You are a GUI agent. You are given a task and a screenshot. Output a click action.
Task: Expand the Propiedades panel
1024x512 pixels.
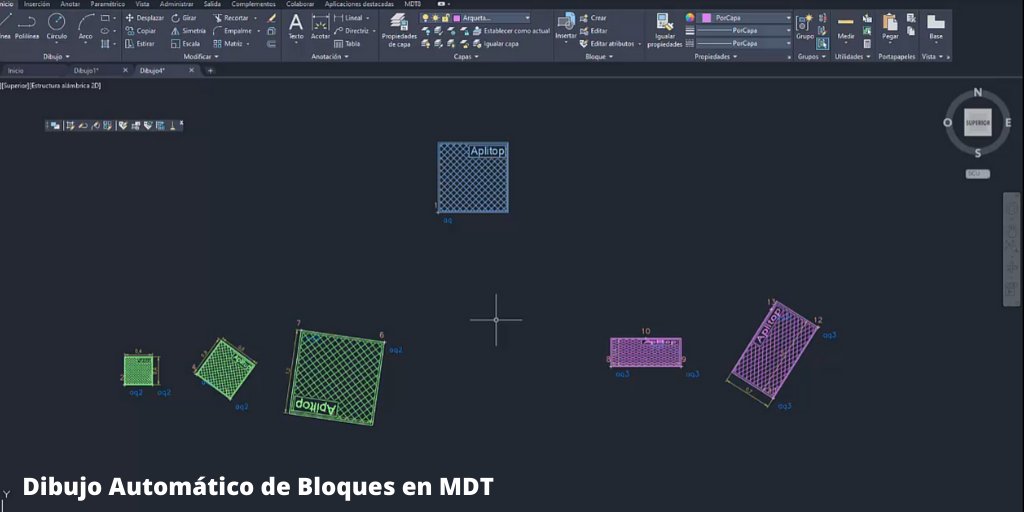[715, 57]
